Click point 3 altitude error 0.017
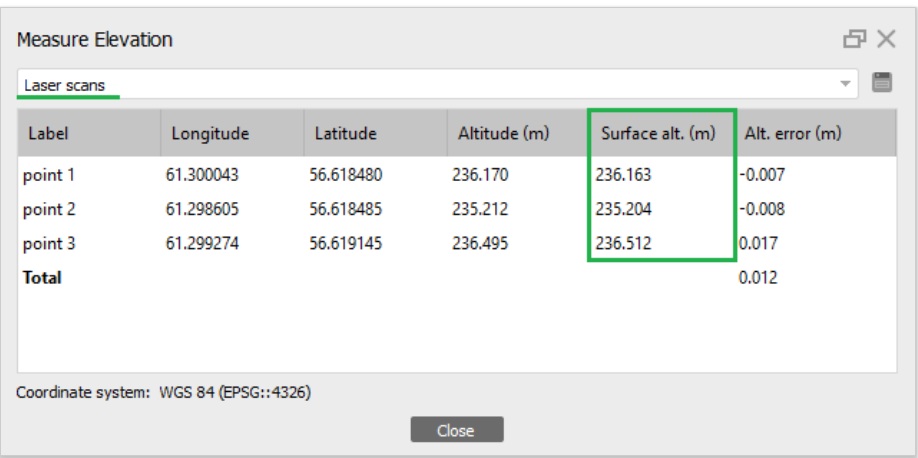Image resolution: width=918 pixels, height=458 pixels. tap(755, 244)
